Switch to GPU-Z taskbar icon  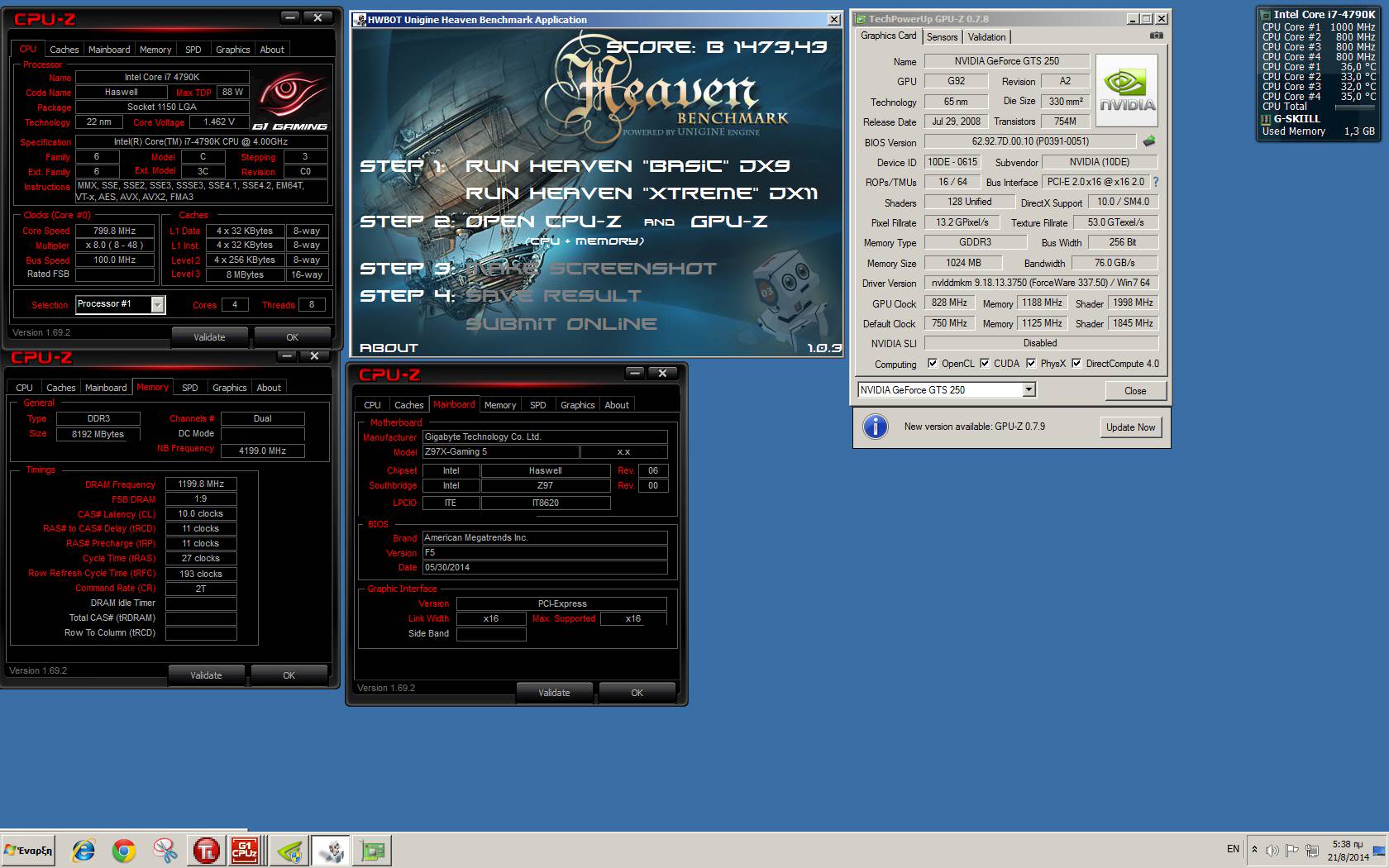click(373, 850)
